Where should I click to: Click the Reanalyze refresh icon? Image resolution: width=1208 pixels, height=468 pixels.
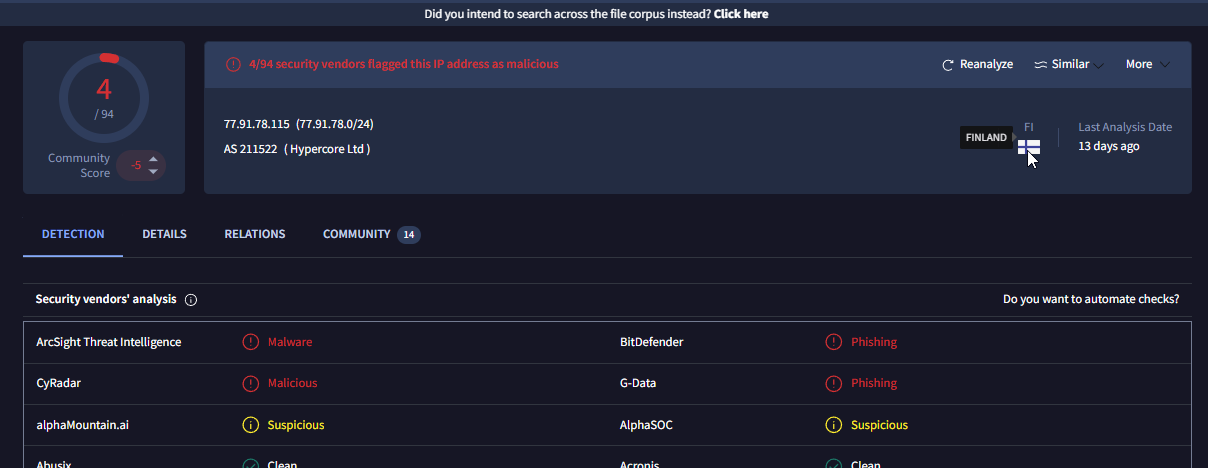tap(948, 65)
